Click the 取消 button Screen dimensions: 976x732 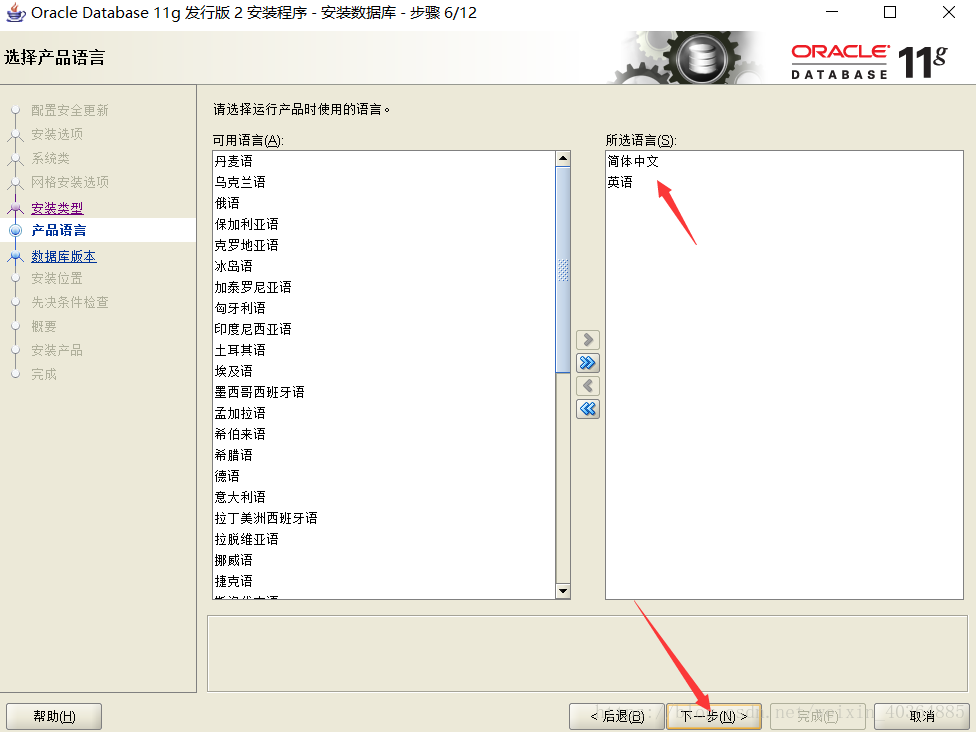pyautogui.click(x=922, y=716)
